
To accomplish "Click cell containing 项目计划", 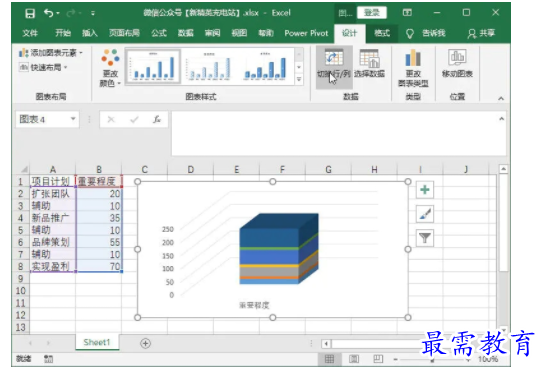I will click(53, 181).
